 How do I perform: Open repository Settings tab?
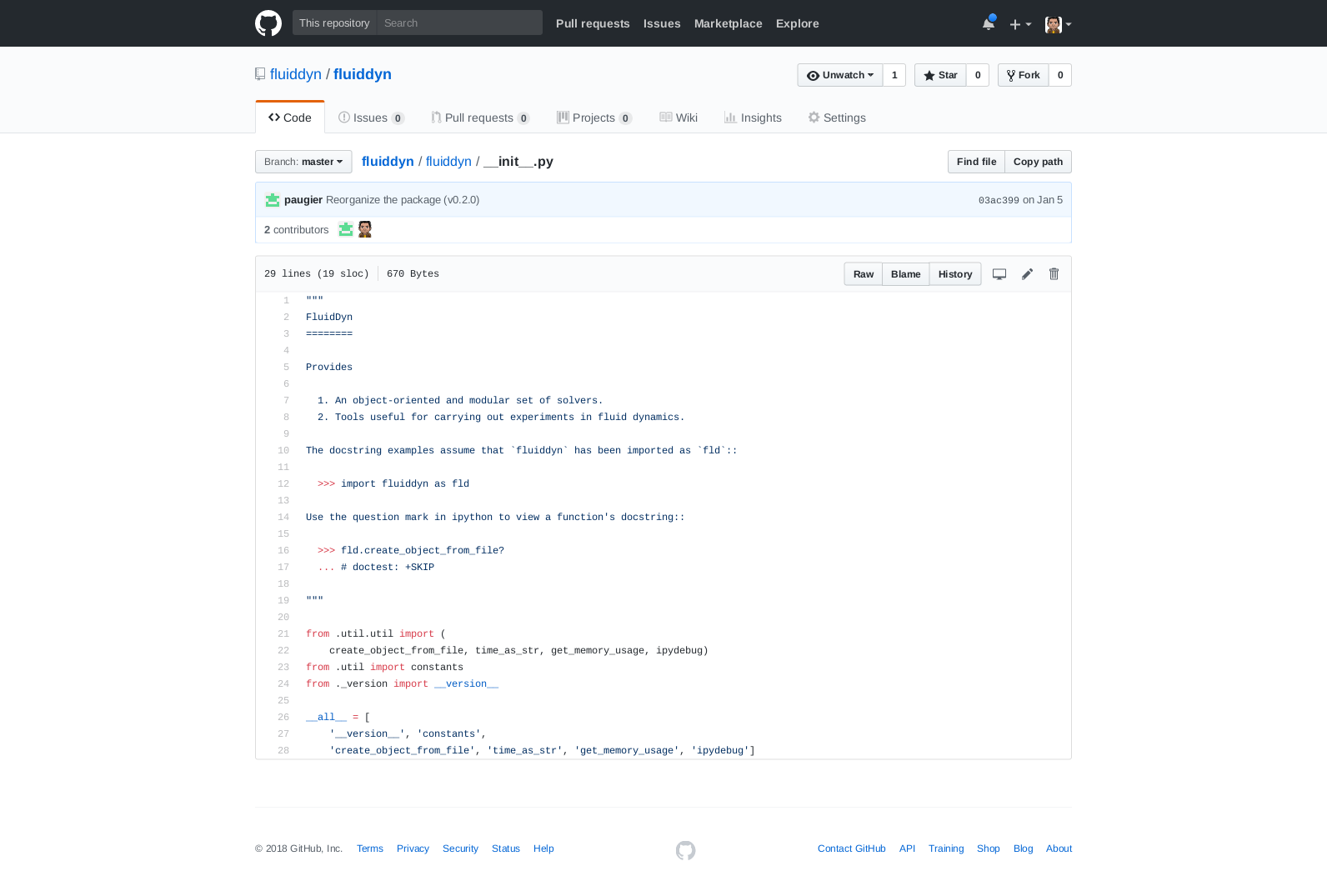pos(837,118)
